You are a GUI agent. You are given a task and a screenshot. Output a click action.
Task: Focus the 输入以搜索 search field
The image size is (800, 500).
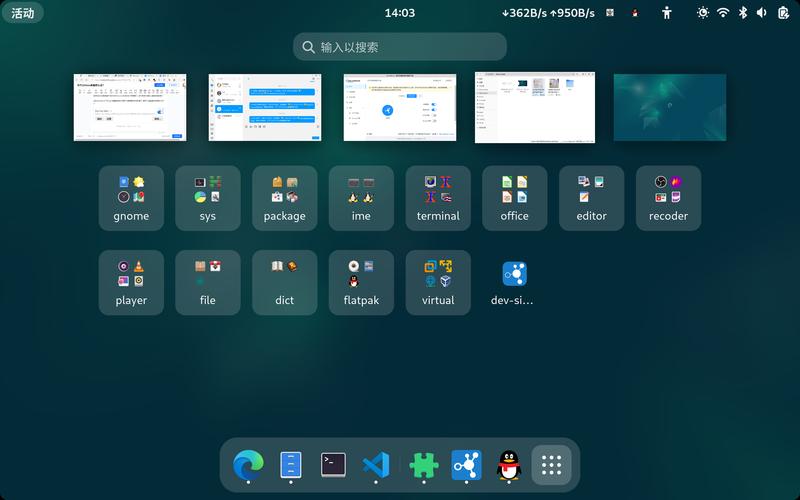[399, 47]
